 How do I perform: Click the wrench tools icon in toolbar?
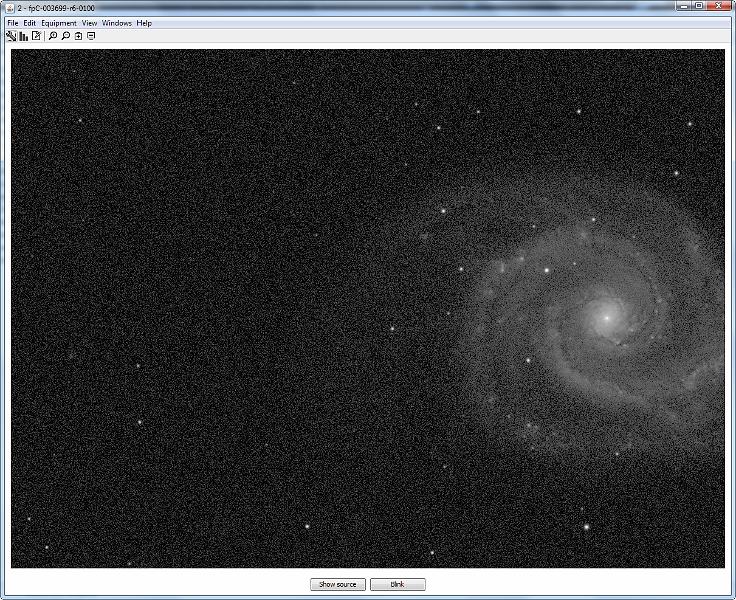pos(11,36)
